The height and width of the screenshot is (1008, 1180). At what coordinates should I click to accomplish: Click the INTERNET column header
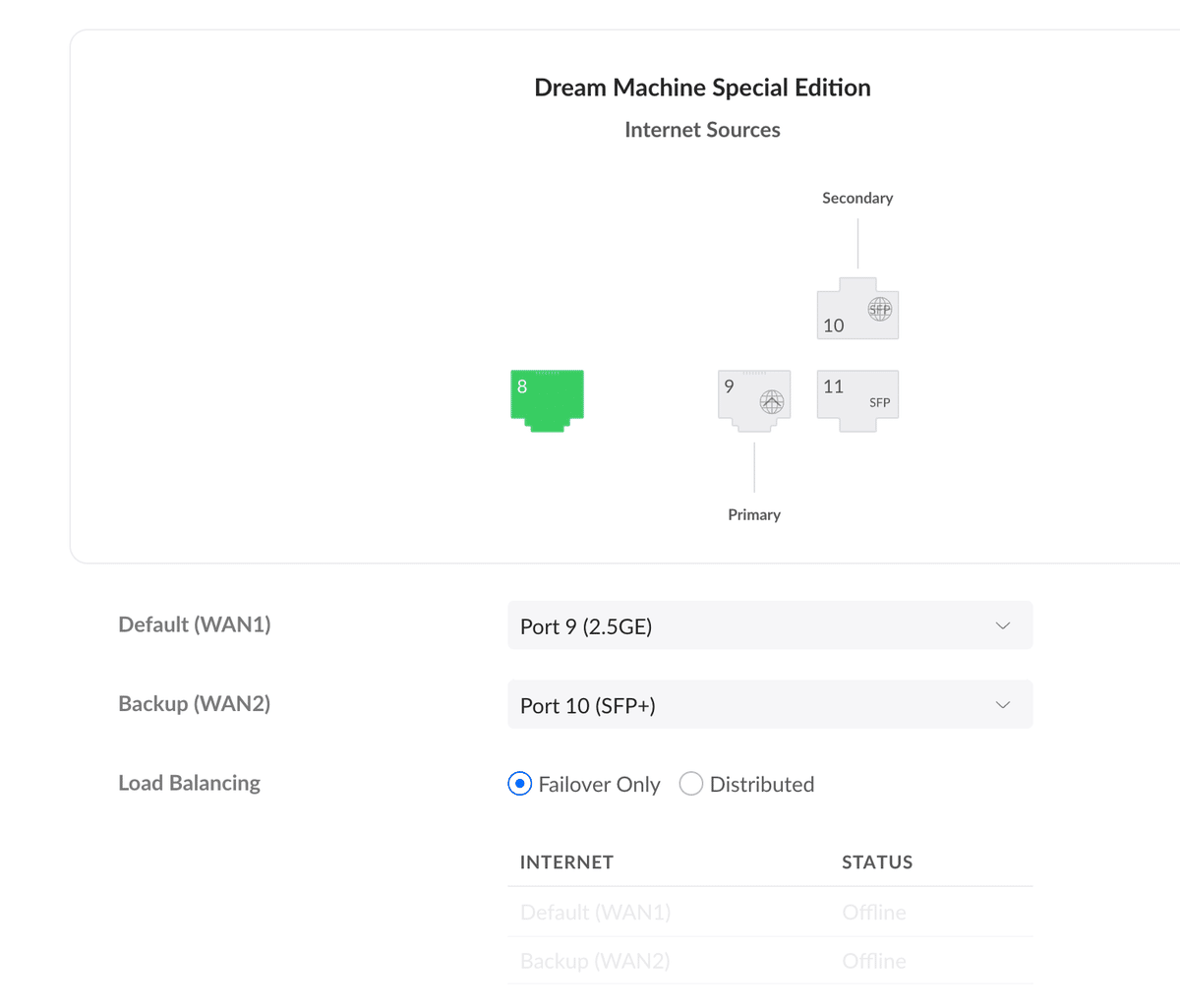tap(566, 862)
